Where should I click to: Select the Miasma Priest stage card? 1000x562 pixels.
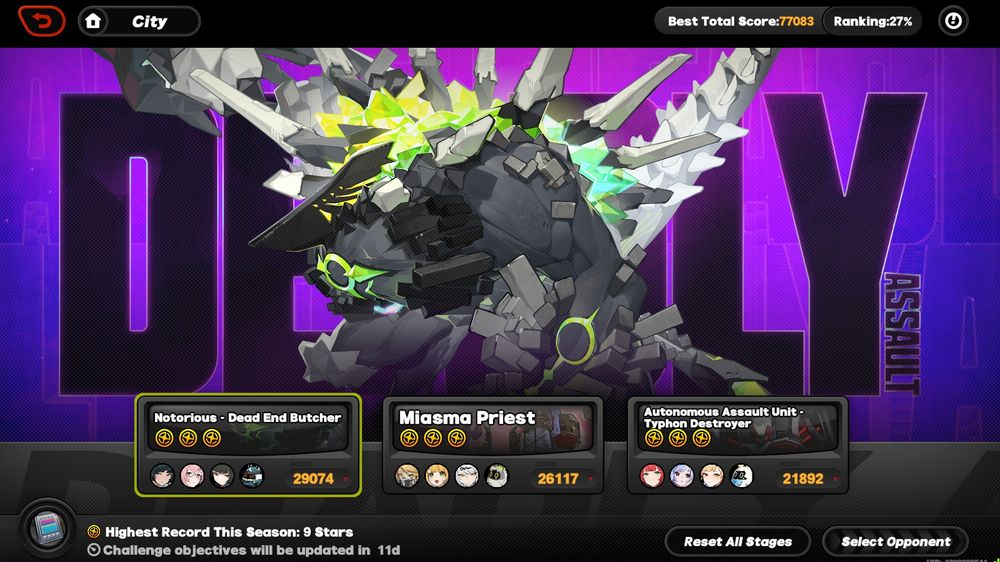pos(492,445)
